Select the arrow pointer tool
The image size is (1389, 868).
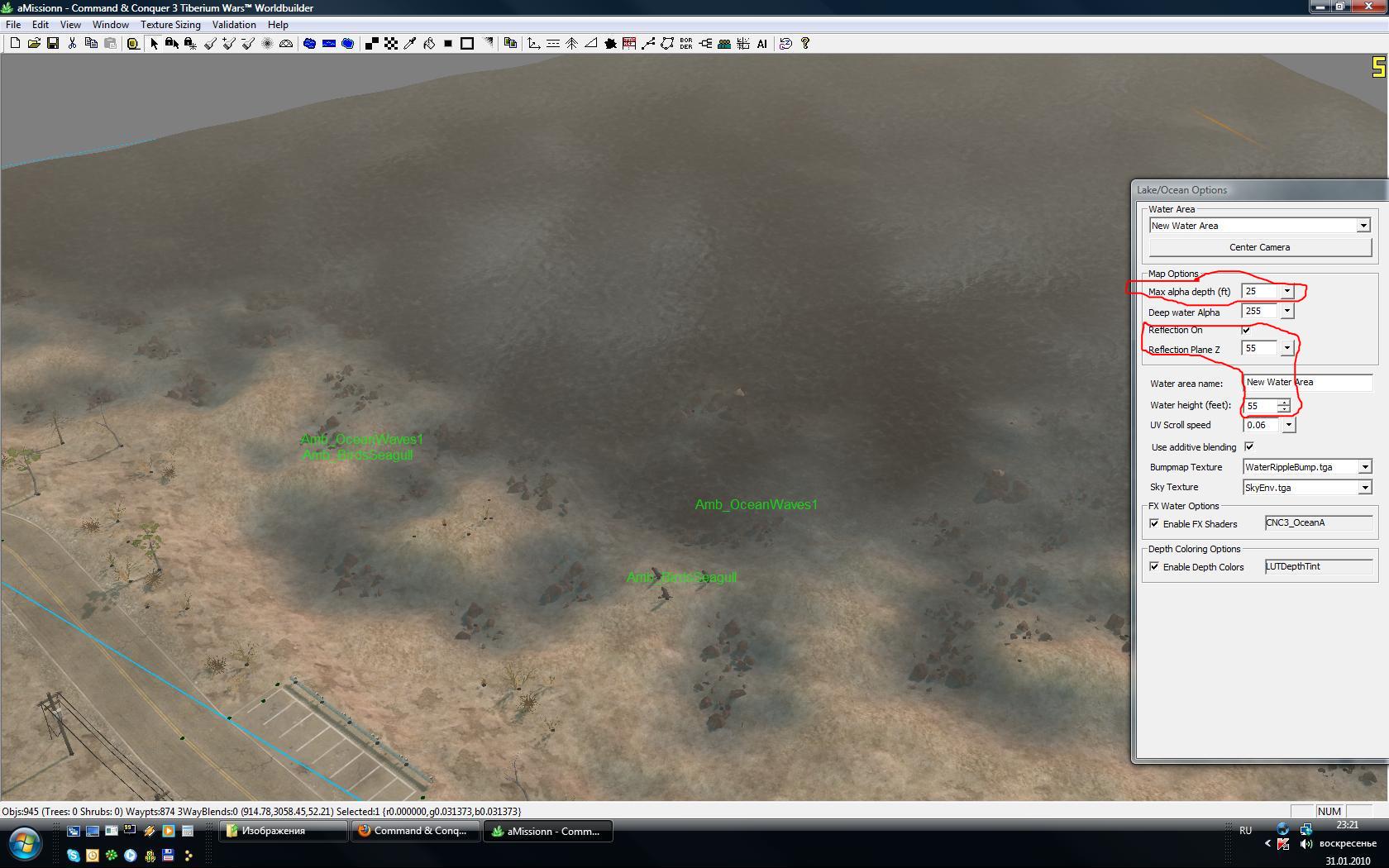[x=154, y=44]
